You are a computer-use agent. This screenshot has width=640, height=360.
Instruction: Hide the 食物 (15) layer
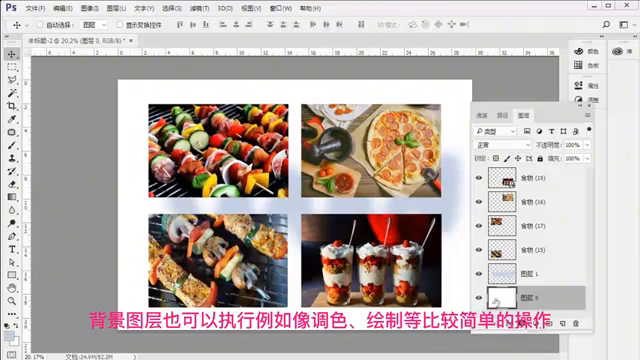tap(479, 250)
